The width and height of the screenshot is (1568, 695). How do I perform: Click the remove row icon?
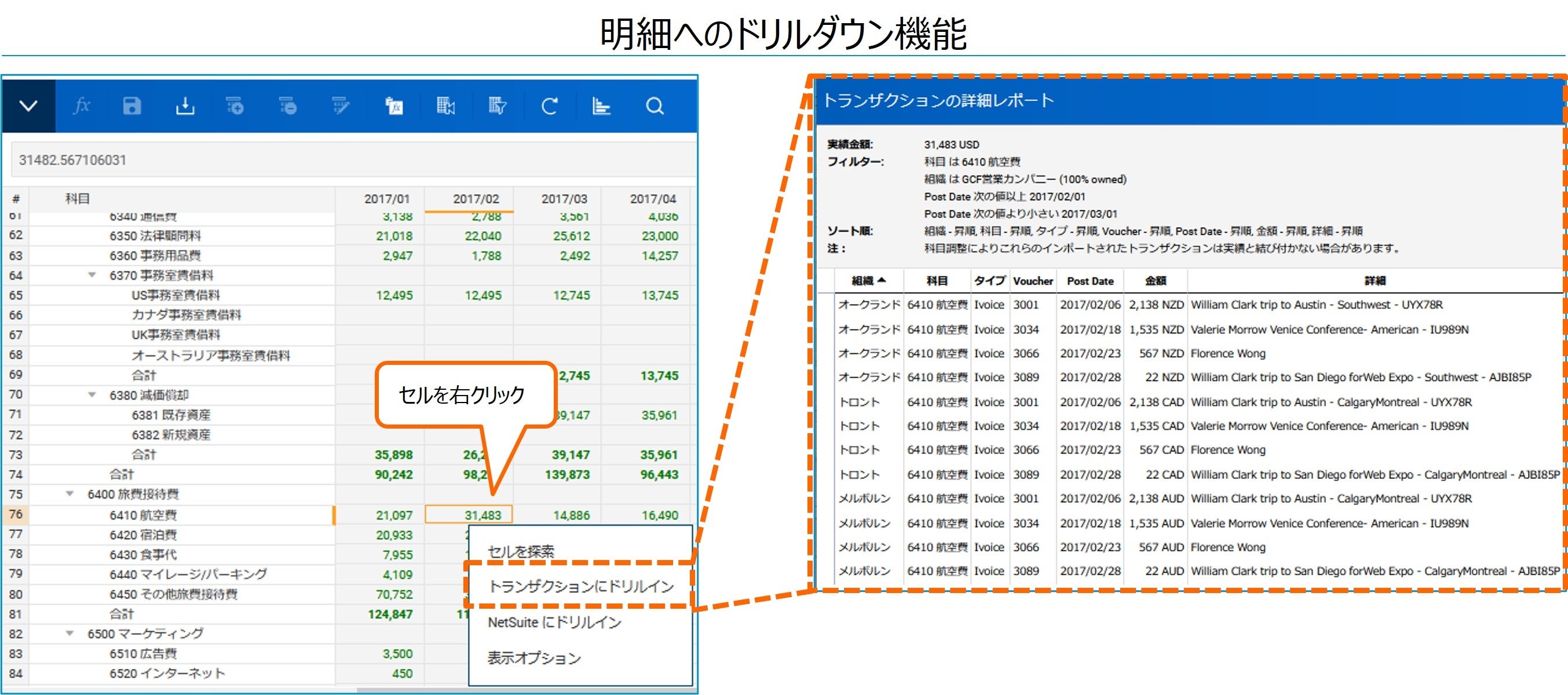(x=288, y=106)
